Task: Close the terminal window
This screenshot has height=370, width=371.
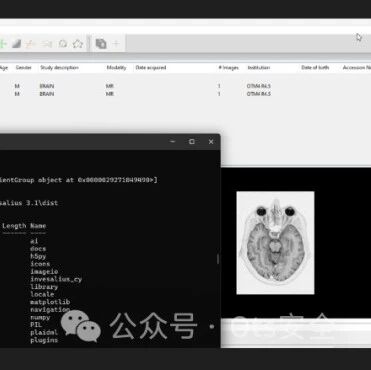Action: coord(211,142)
